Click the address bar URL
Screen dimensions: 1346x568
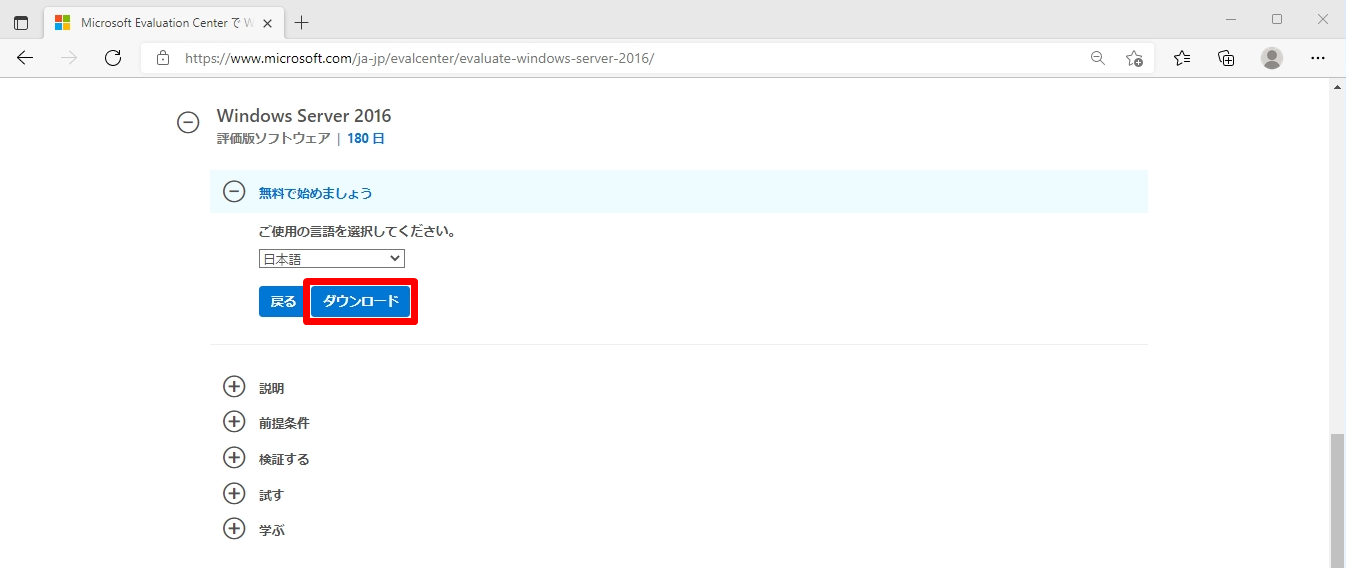(x=420, y=58)
